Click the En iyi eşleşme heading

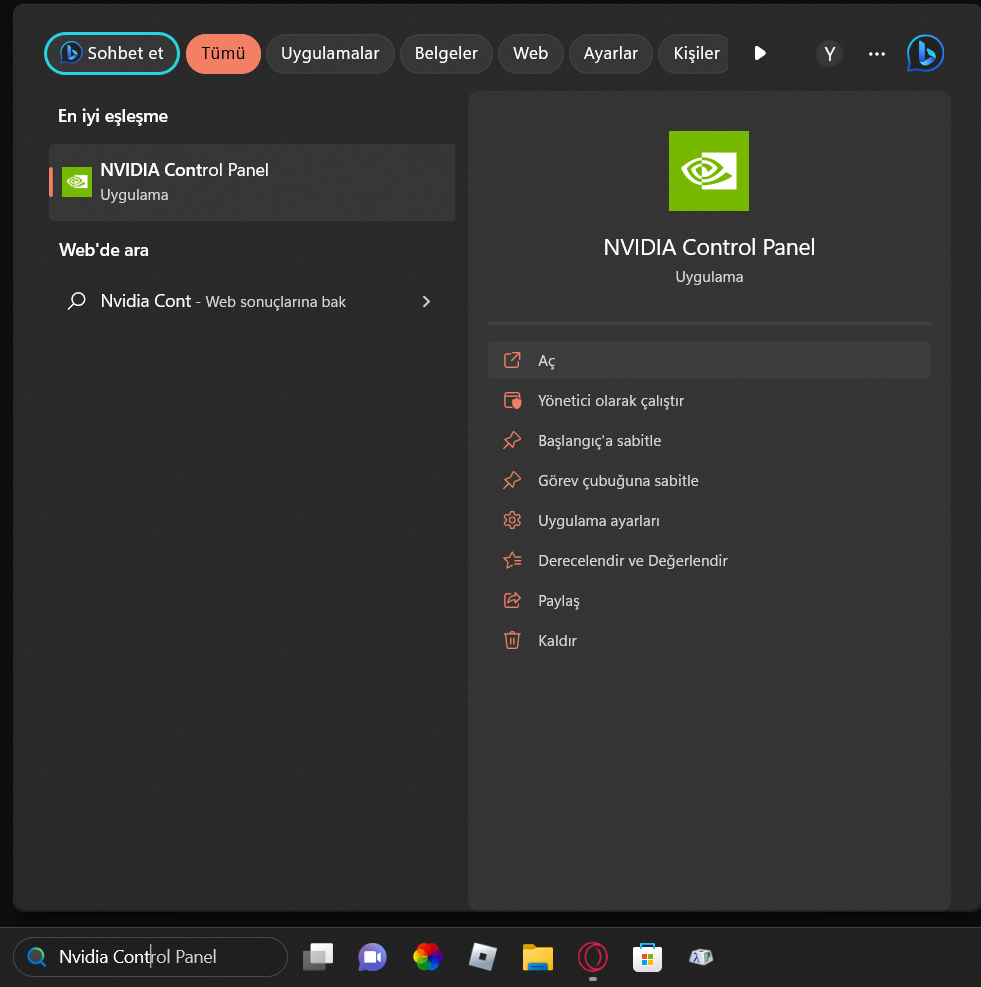[x=113, y=116]
